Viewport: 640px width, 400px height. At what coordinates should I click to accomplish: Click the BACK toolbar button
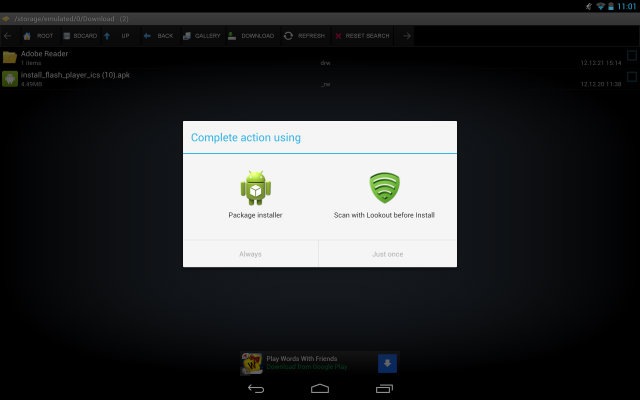(158, 36)
